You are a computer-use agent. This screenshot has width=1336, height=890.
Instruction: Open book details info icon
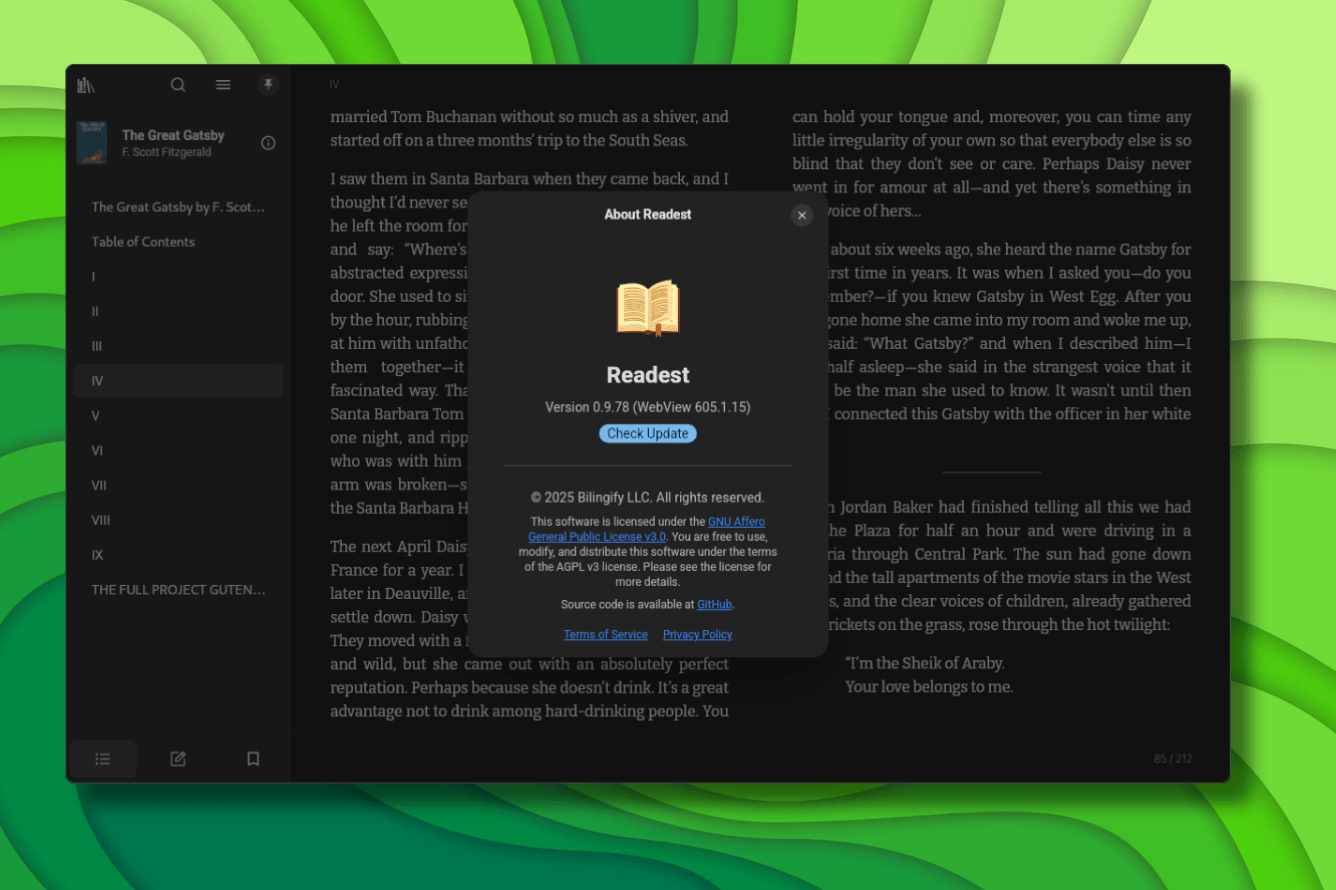click(268, 143)
